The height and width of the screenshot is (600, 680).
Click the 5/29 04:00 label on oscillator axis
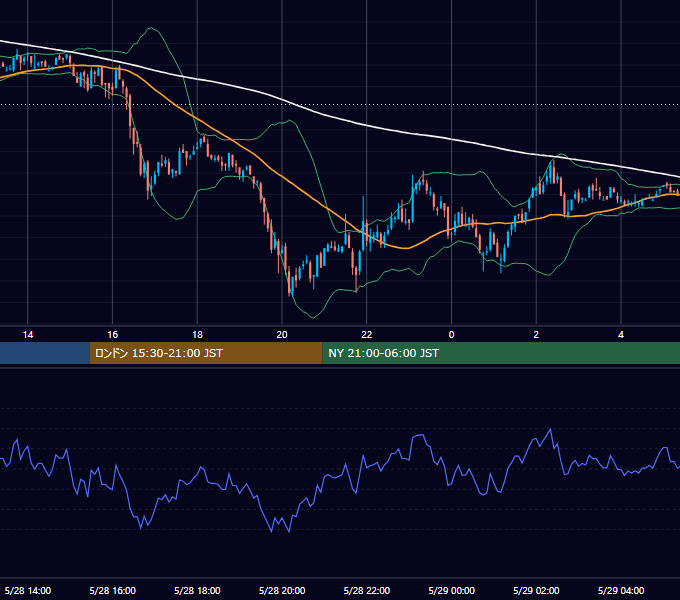pyautogui.click(x=621, y=590)
